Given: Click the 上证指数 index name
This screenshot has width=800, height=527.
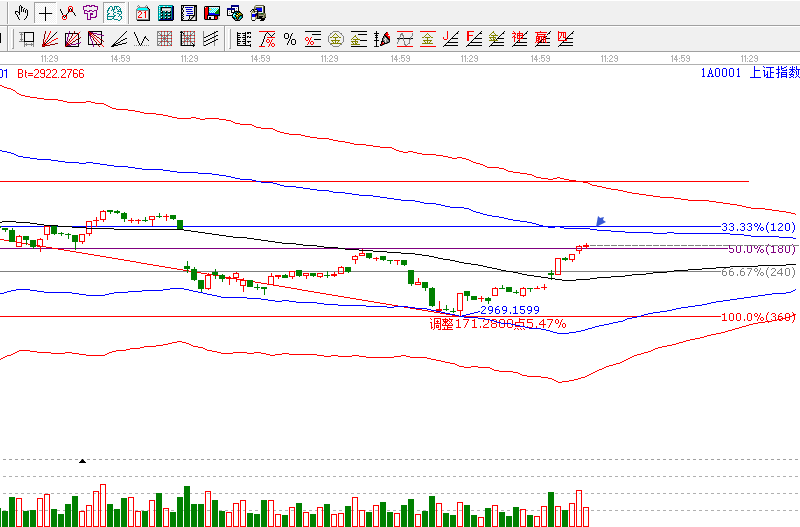Looking at the screenshot, I should click(774, 72).
